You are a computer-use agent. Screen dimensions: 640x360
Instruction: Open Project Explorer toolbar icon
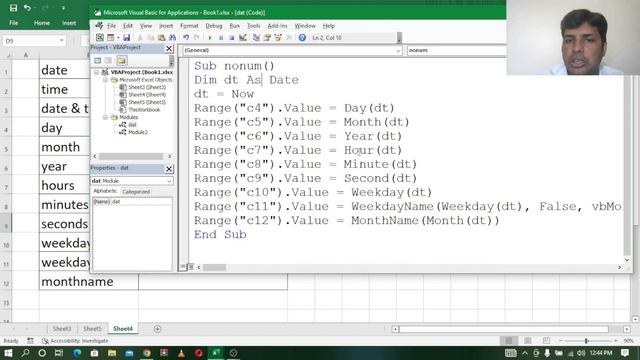[x=256, y=38]
